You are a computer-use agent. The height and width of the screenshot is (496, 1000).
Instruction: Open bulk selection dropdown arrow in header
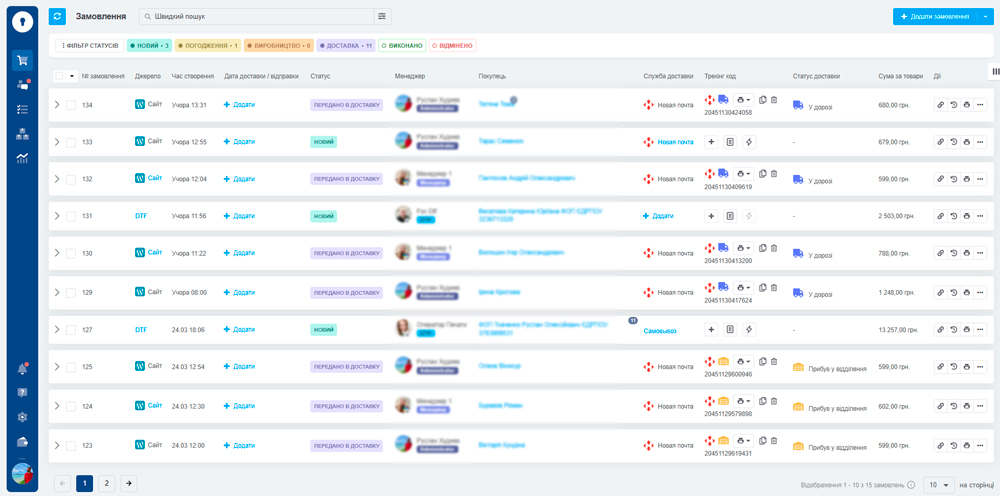pos(71,76)
